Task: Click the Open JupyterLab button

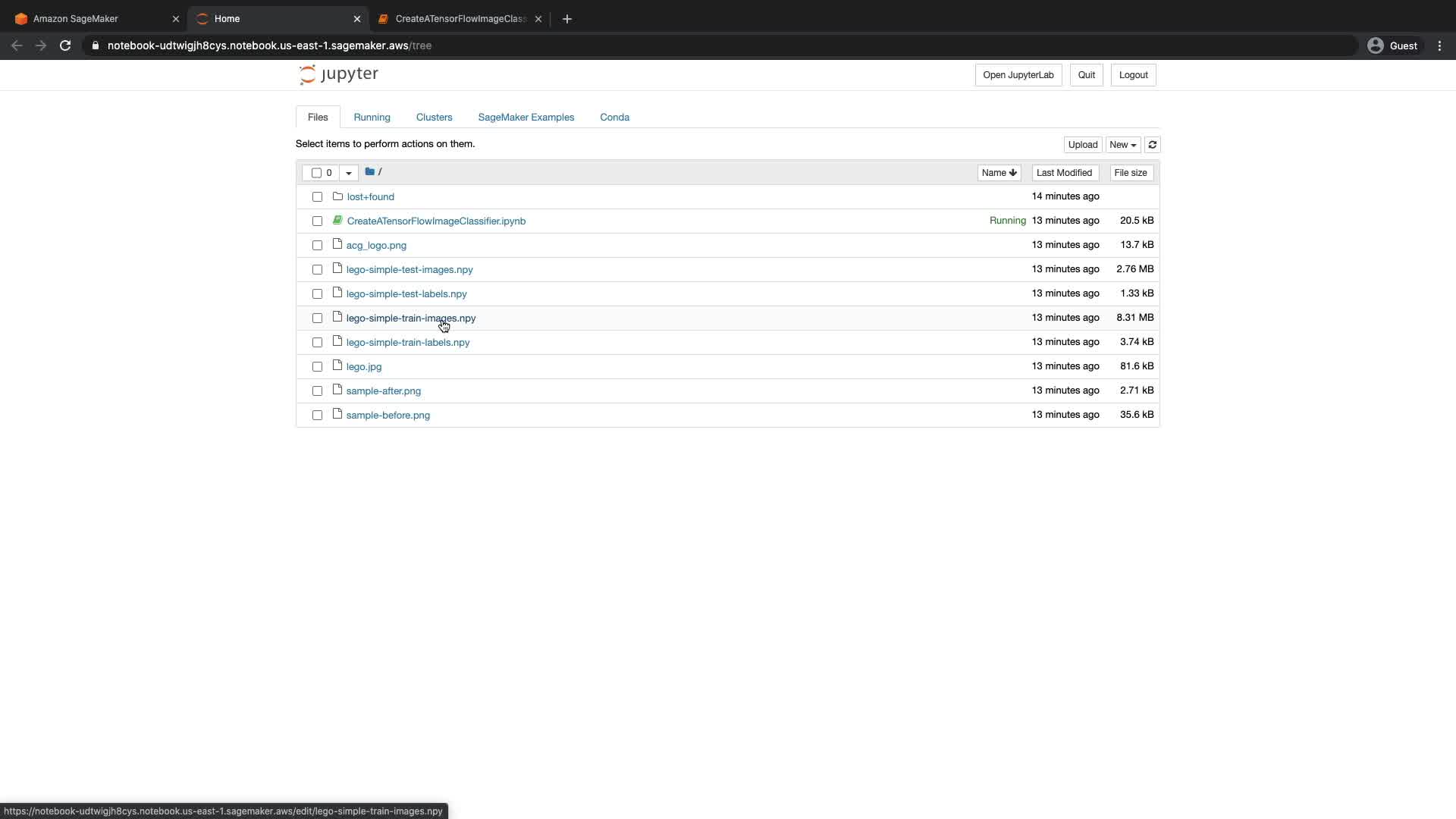Action: pos(1018,75)
